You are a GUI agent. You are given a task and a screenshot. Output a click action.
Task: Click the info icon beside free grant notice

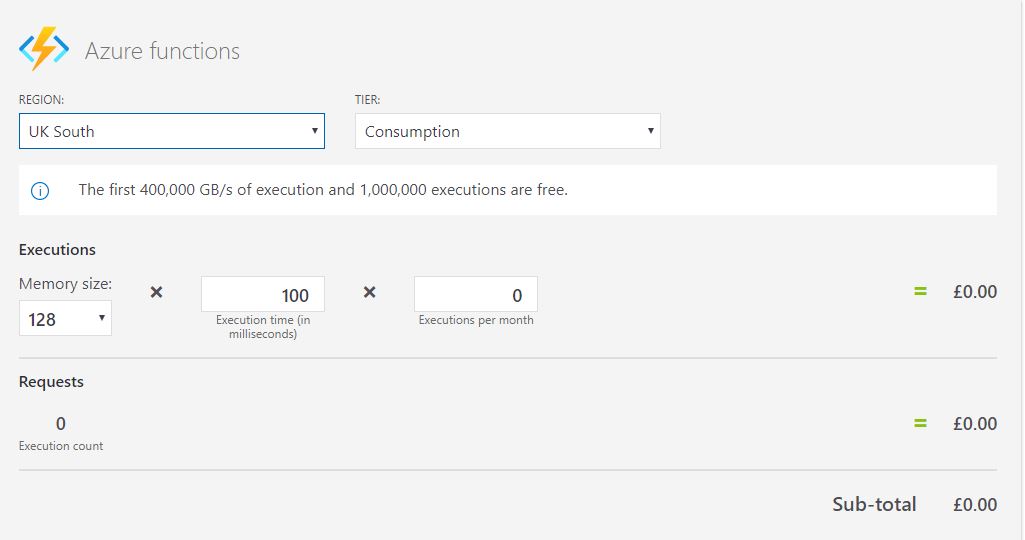click(x=40, y=191)
